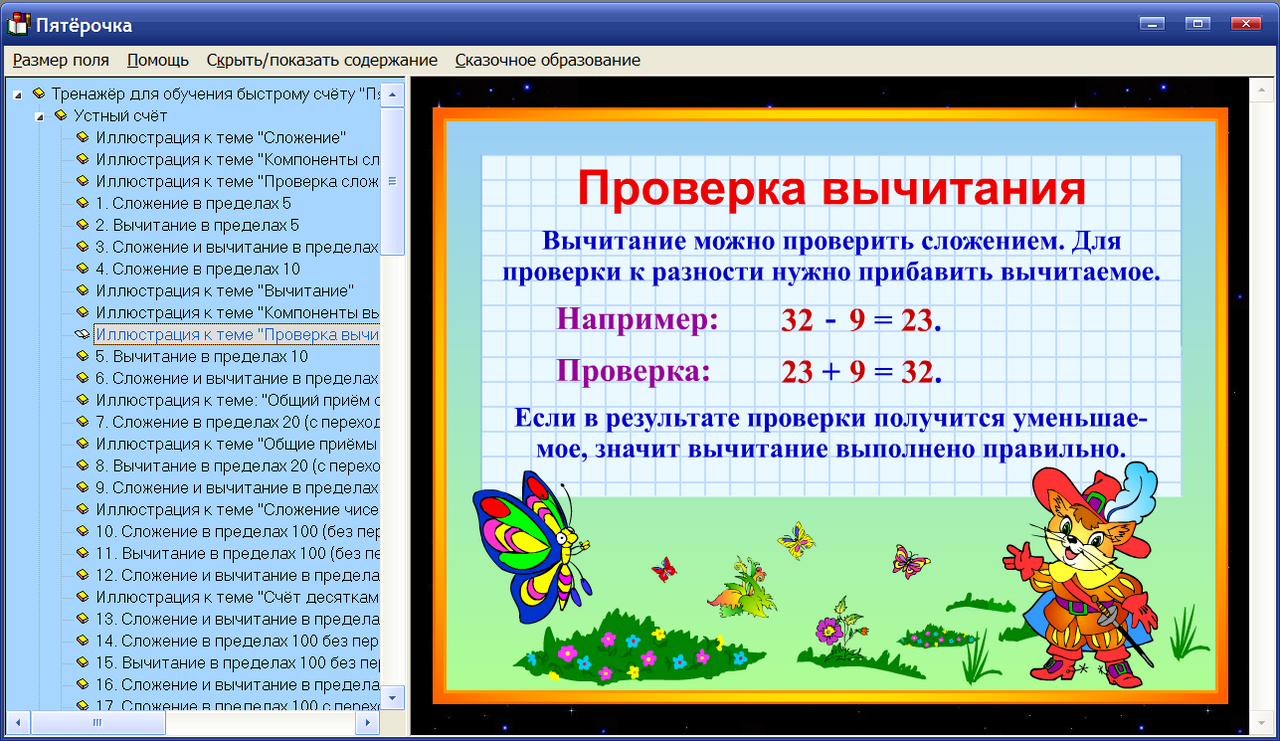This screenshot has width=1280, height=741.
Task: Open the "Сказочное образование" menu
Action: point(547,60)
